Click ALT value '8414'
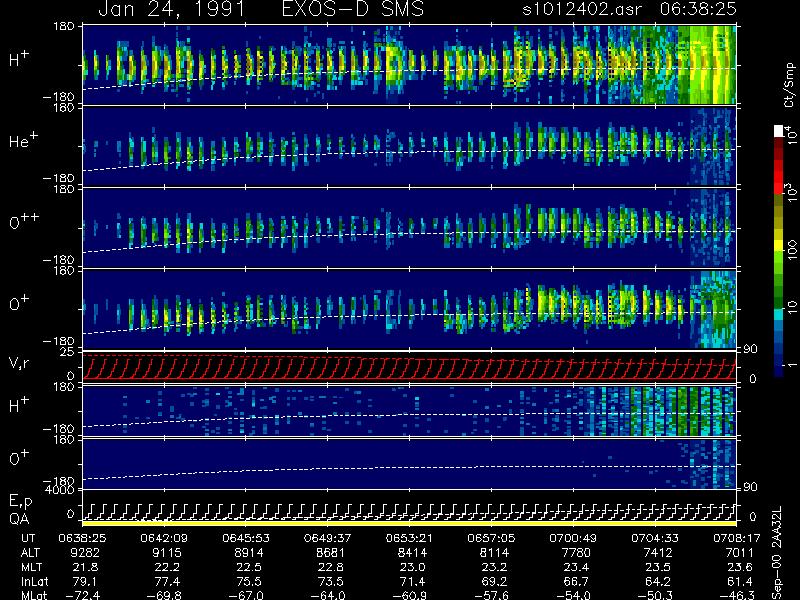This screenshot has width=800, height=600. pyautogui.click(x=413, y=553)
